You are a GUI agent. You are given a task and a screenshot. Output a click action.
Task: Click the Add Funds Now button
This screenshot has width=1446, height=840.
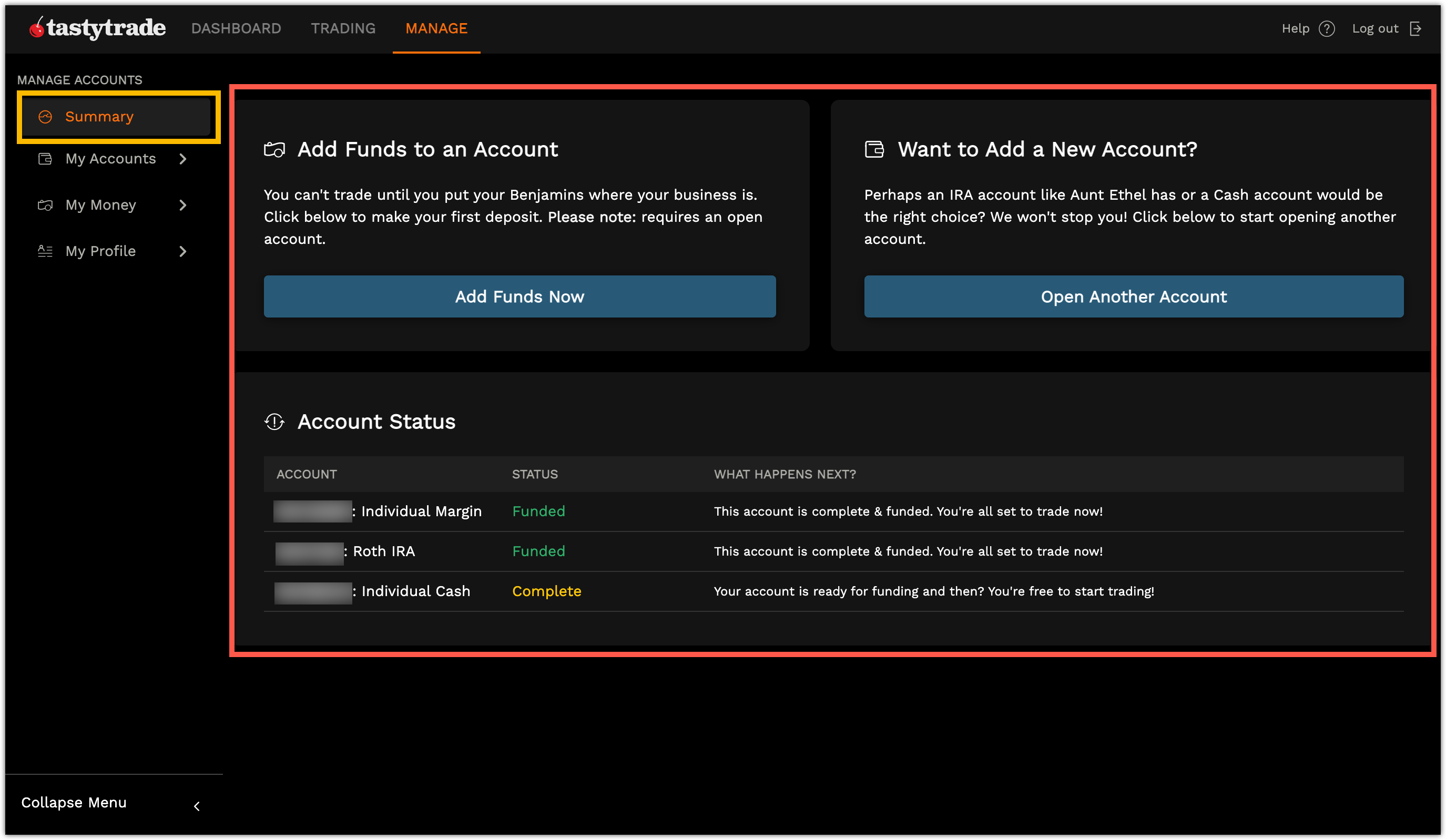click(x=519, y=296)
